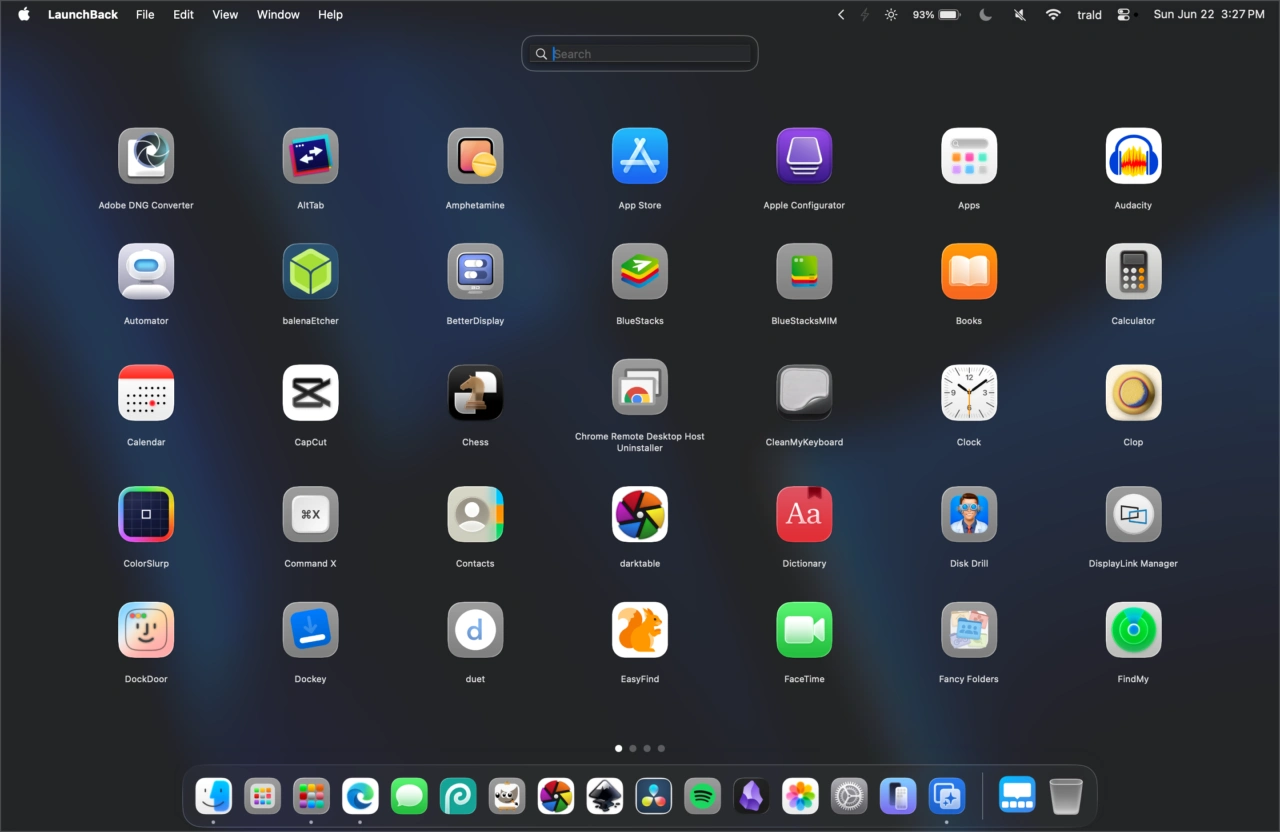Click the Search input field

650,54
